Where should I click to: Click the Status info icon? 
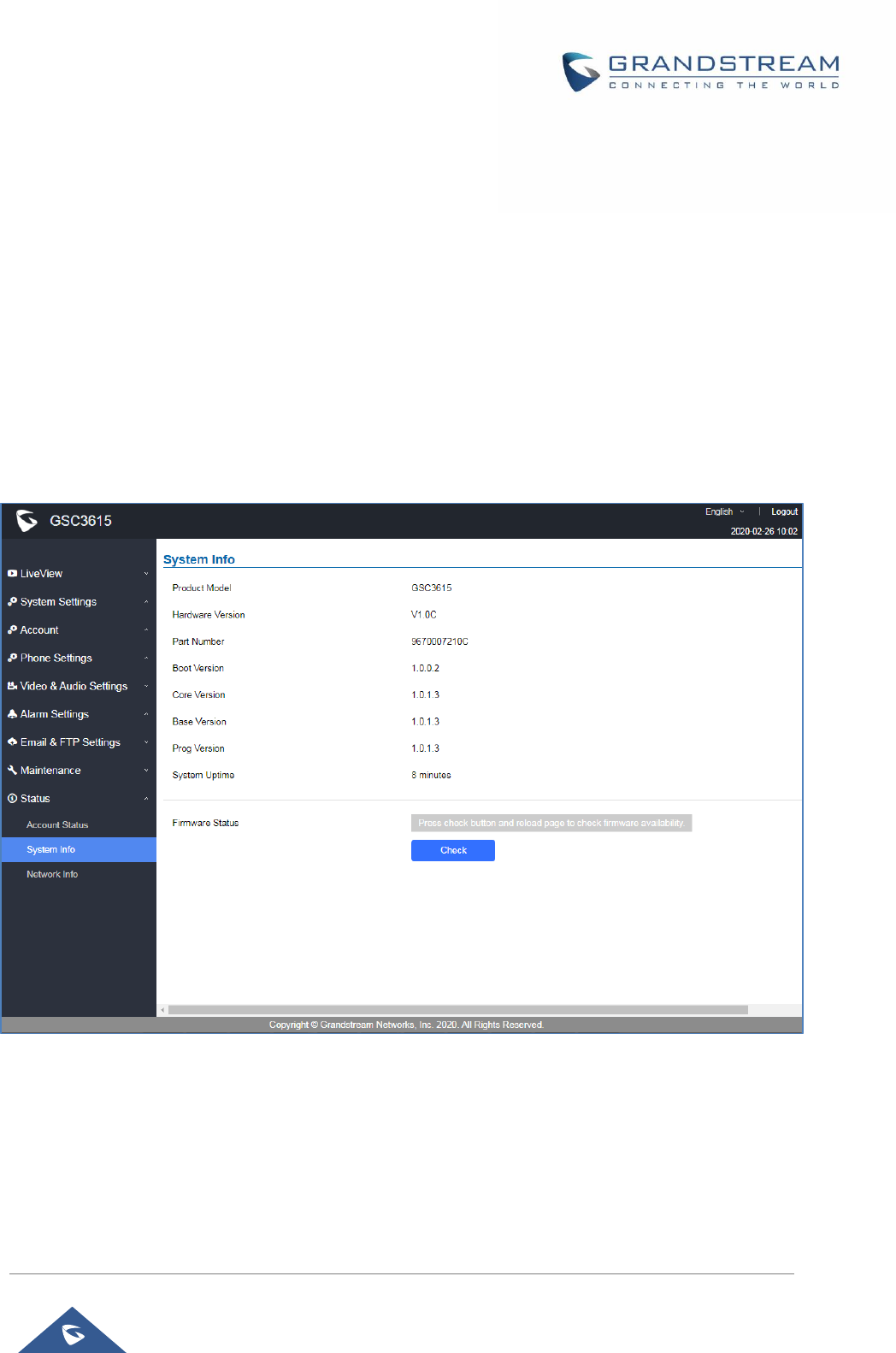[12, 799]
